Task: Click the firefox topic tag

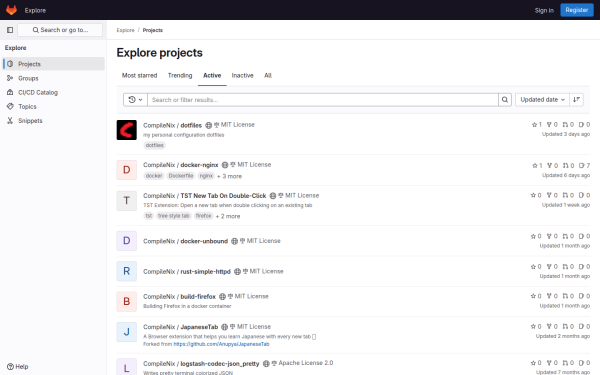Action: [204, 216]
